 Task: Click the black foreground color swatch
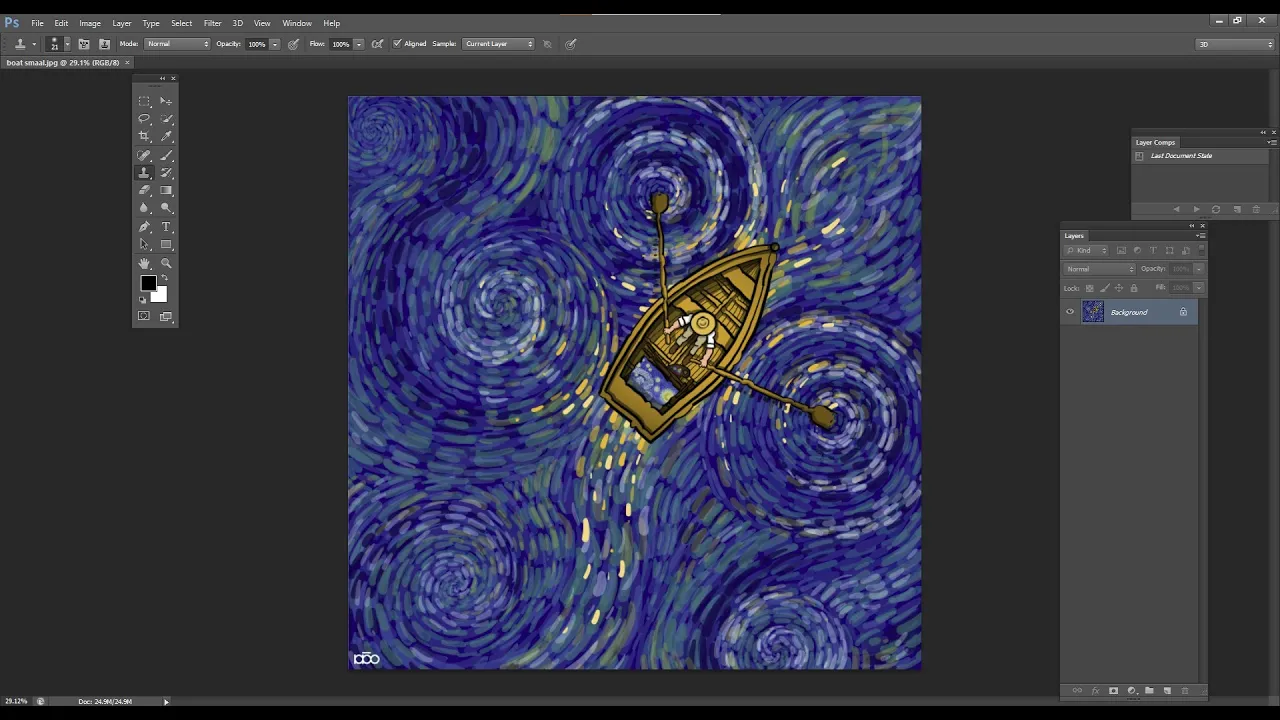click(148, 283)
